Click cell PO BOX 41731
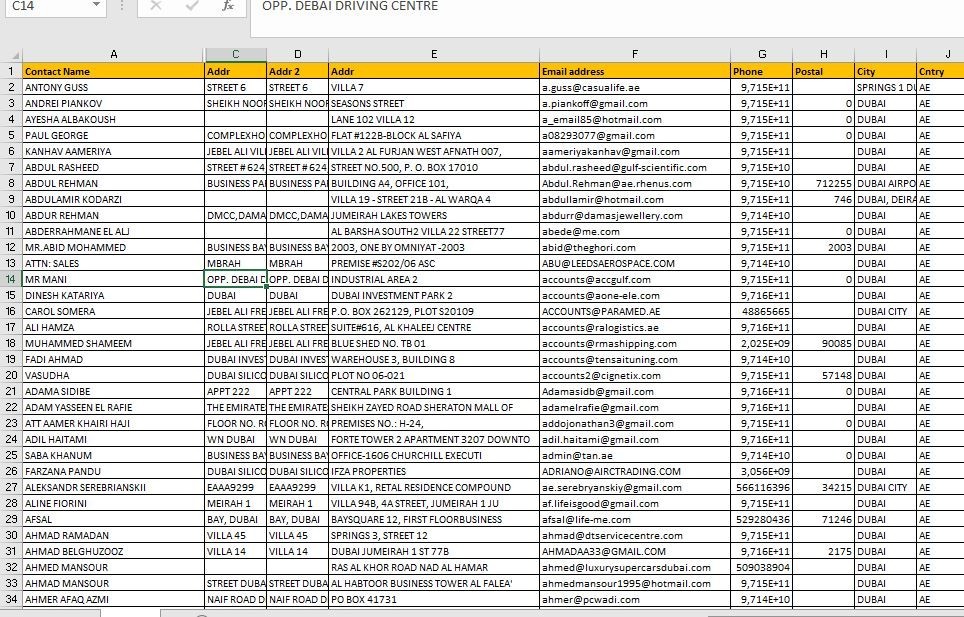Image resolution: width=964 pixels, height=617 pixels. coord(434,599)
